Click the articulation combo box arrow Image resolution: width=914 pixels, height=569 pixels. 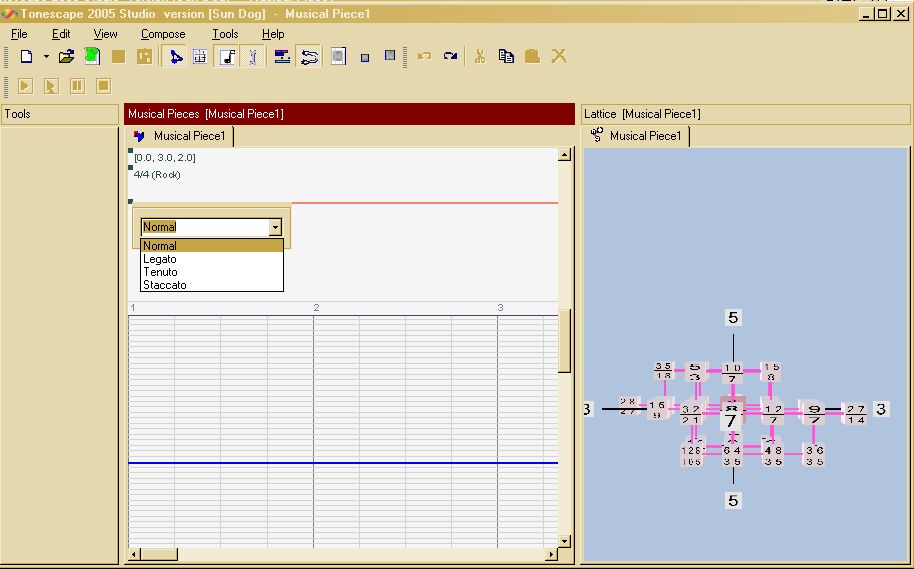coord(275,227)
